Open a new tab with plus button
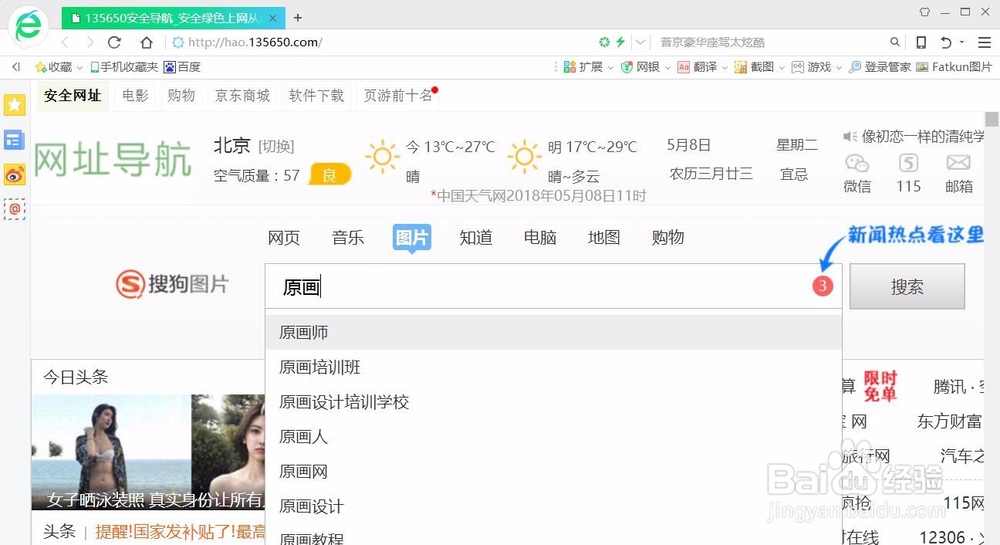The height and width of the screenshot is (545, 1000). click(x=298, y=18)
